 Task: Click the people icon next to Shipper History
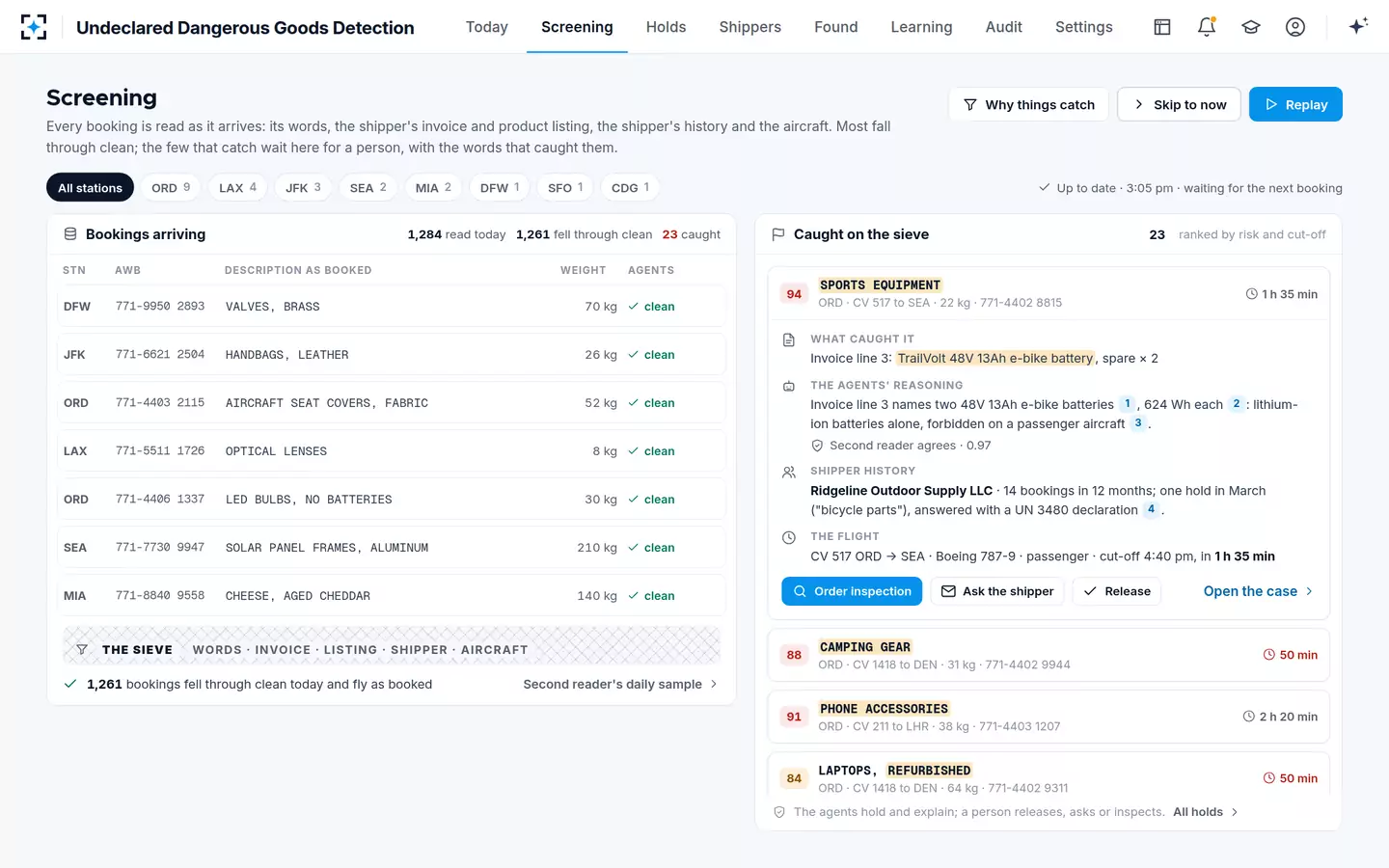[789, 472]
